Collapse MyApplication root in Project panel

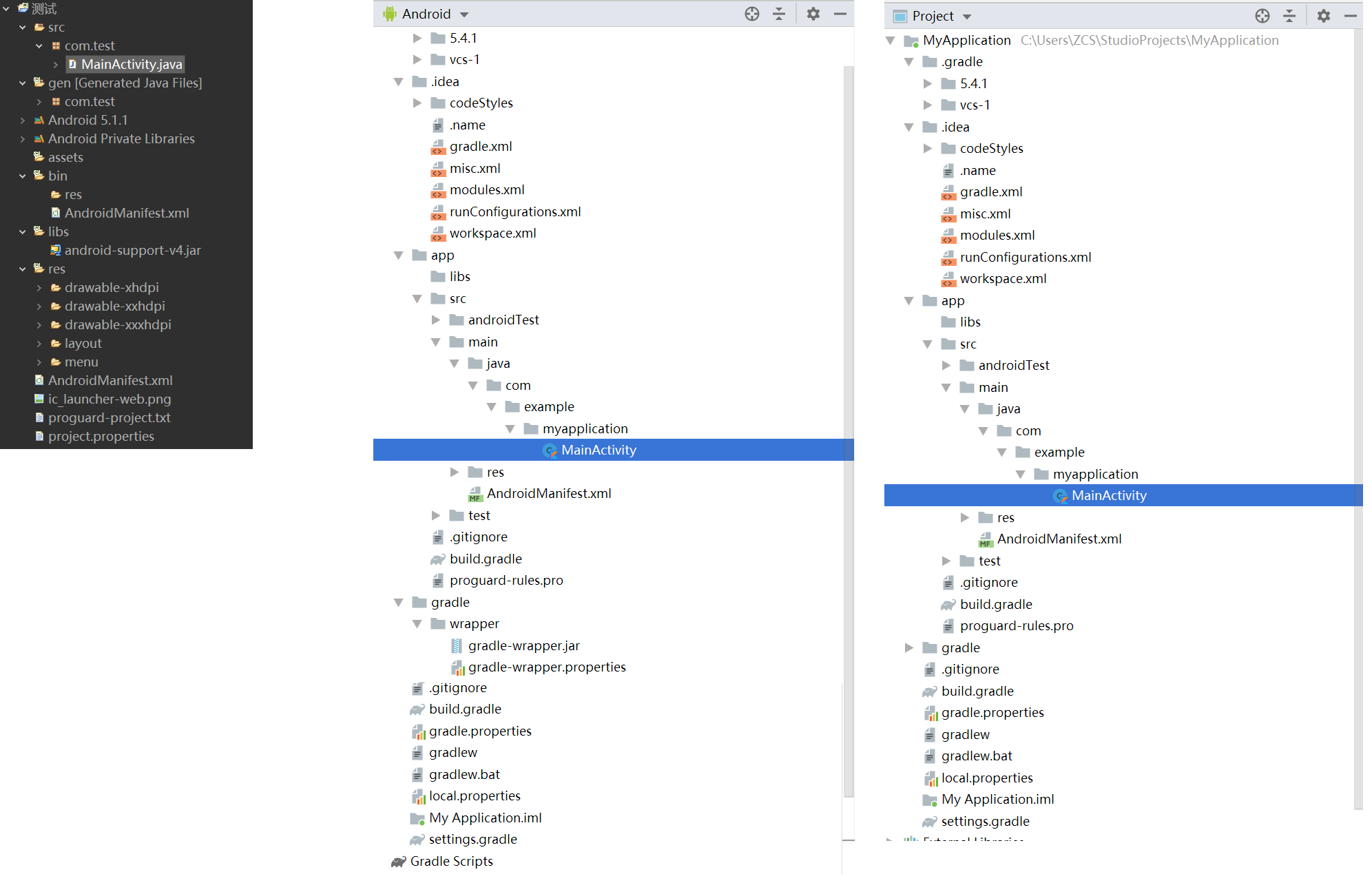(890, 40)
